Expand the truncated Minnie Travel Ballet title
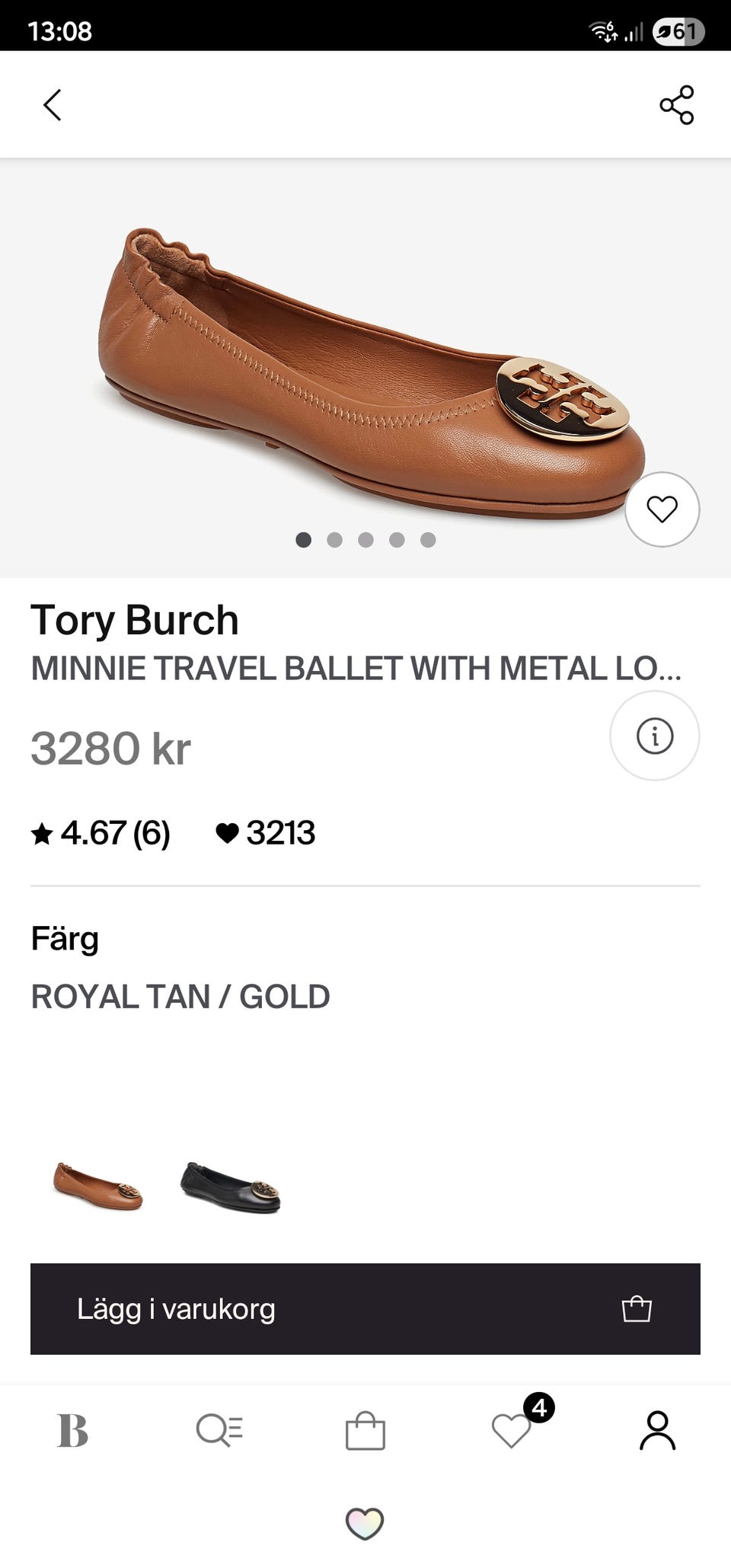The image size is (731, 1568). point(356,669)
